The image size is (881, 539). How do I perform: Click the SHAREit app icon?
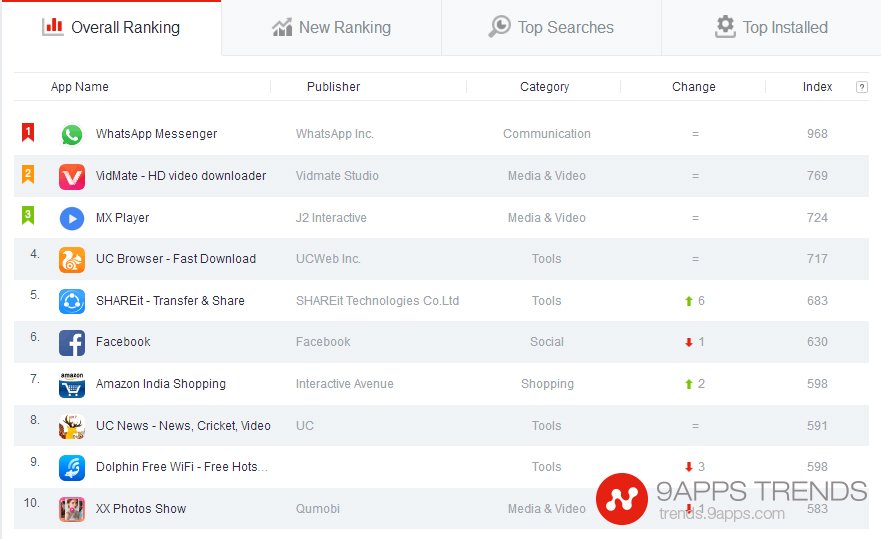pyautogui.click(x=72, y=302)
